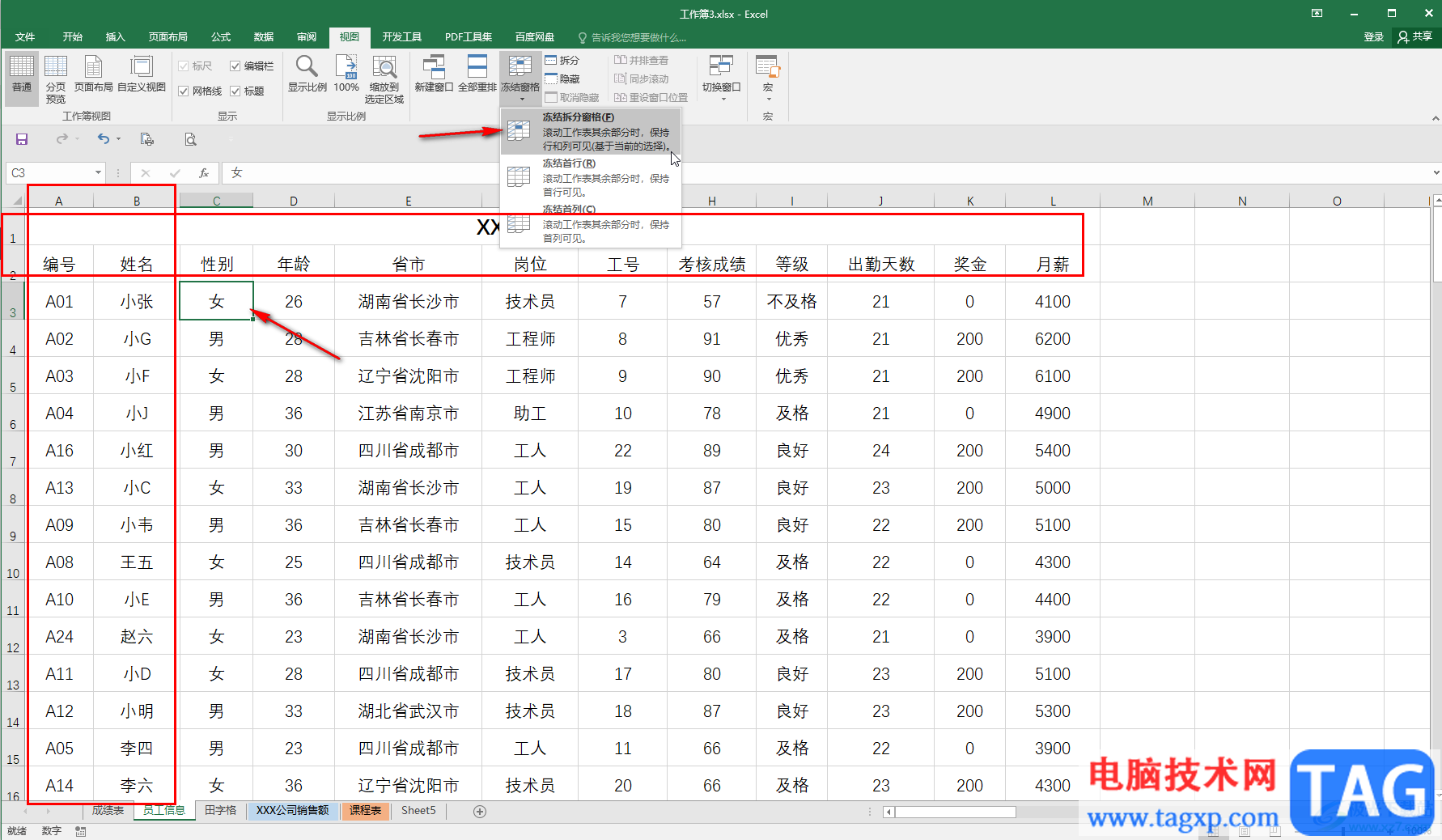This screenshot has height=840, width=1442.
Task: Click the orange 课程表 sheet tab
Action: point(365,811)
